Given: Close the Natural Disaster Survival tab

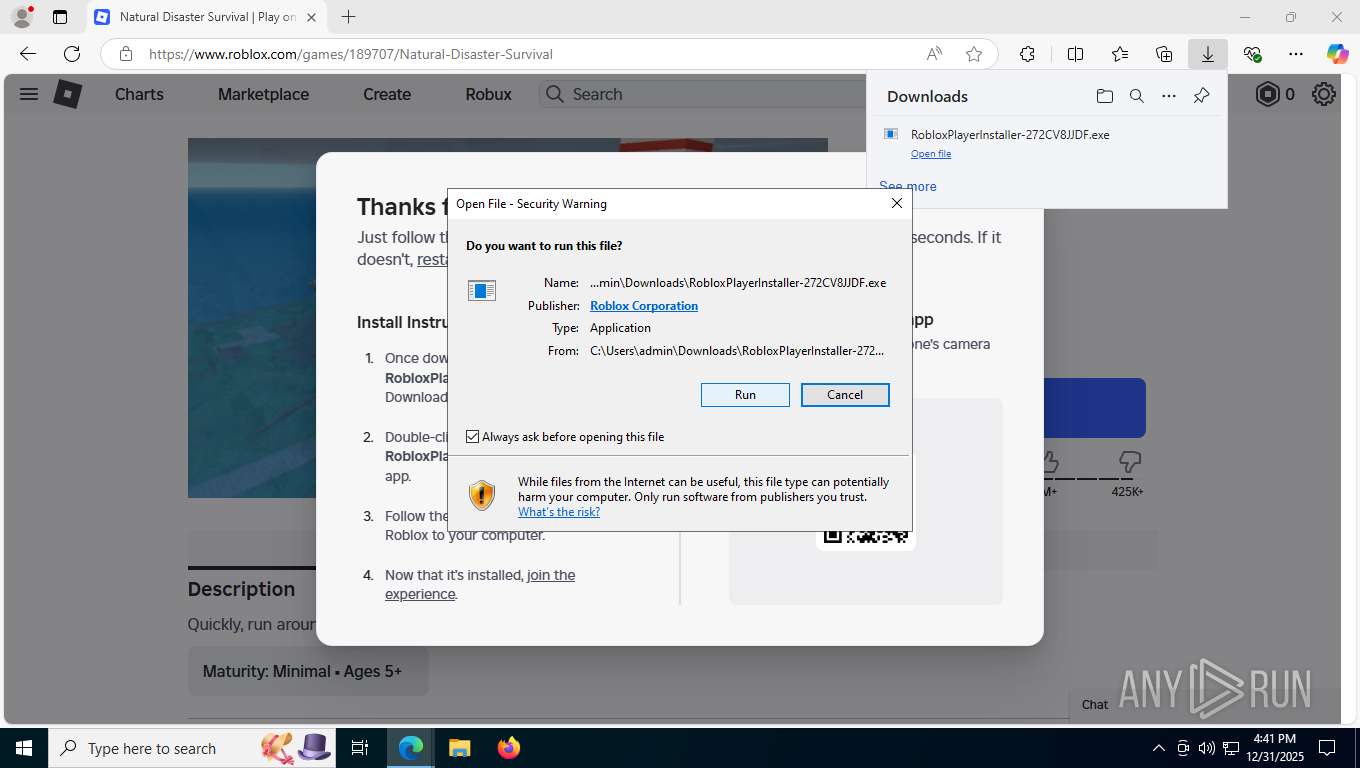Looking at the screenshot, I should 311,17.
